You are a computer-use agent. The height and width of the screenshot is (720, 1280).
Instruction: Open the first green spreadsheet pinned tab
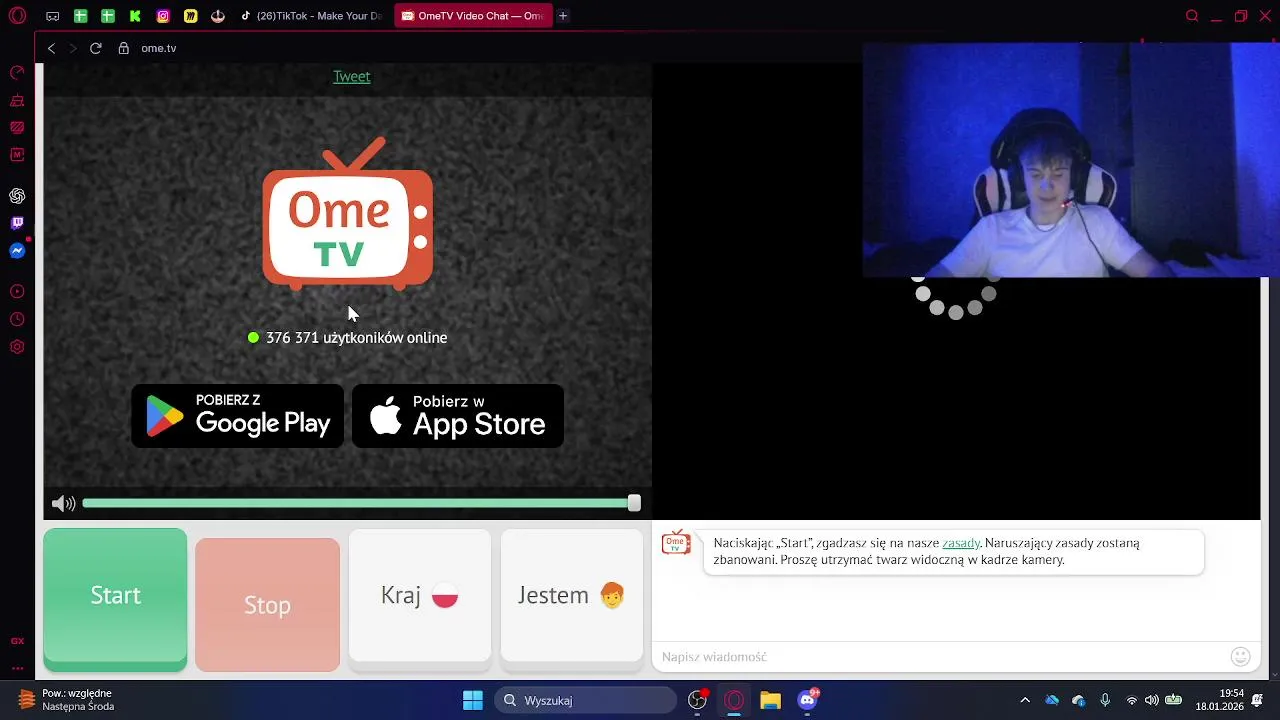coord(80,16)
